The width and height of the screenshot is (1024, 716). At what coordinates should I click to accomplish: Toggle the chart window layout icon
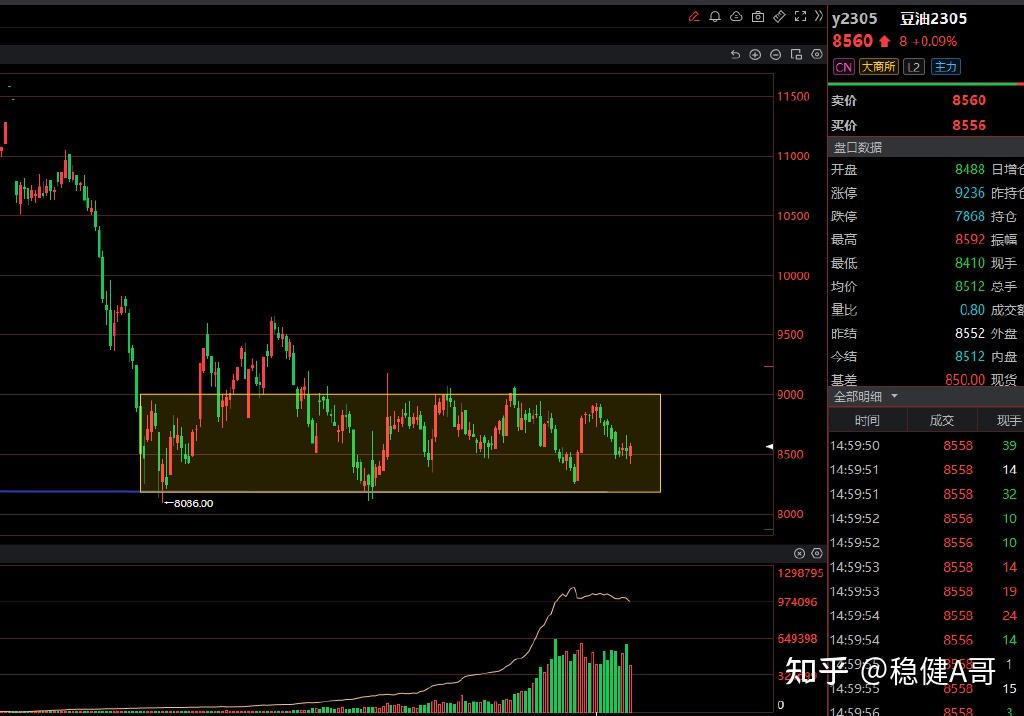(796, 55)
